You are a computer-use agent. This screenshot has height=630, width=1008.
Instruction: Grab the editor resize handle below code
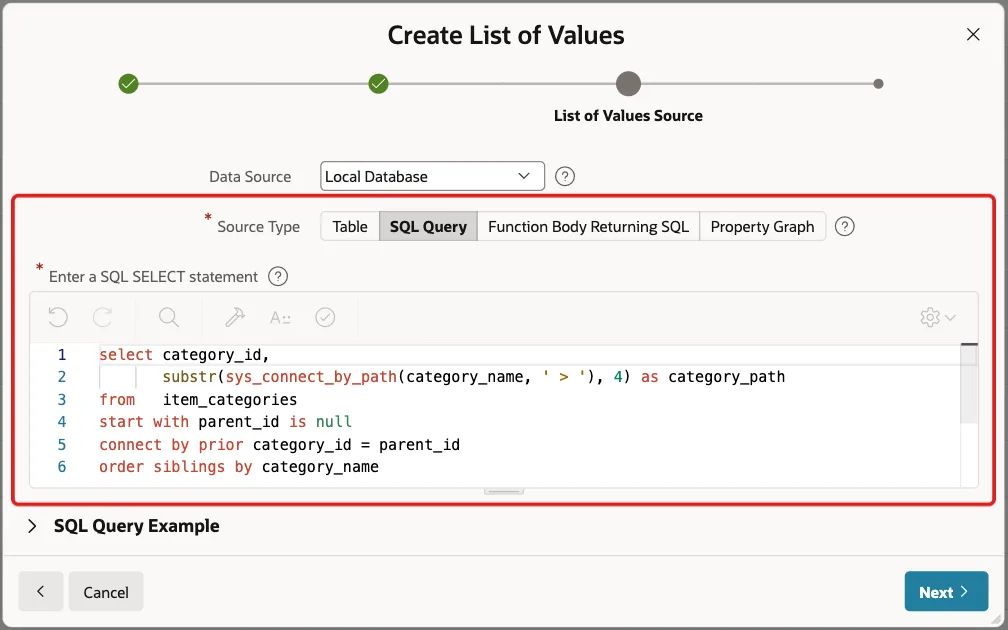point(504,491)
